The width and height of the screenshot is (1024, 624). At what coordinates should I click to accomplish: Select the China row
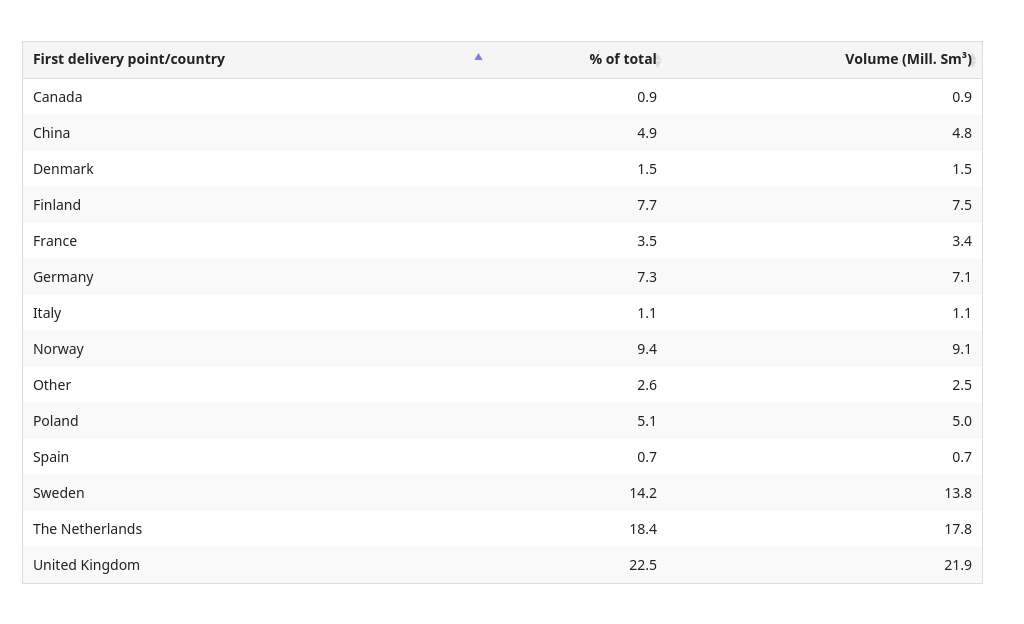click(x=502, y=133)
